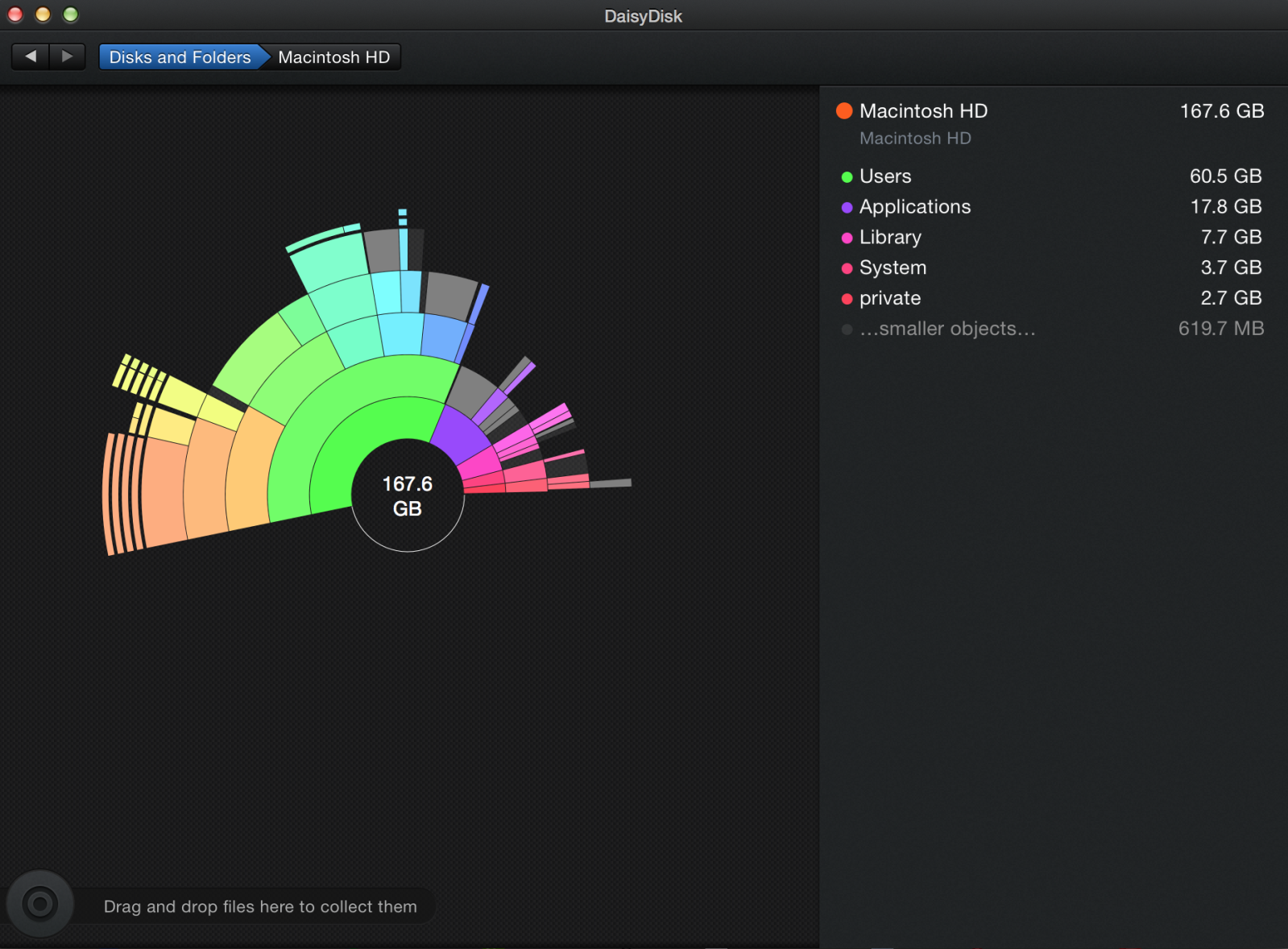
Task: Go back with the left arrow button
Action: click(31, 56)
